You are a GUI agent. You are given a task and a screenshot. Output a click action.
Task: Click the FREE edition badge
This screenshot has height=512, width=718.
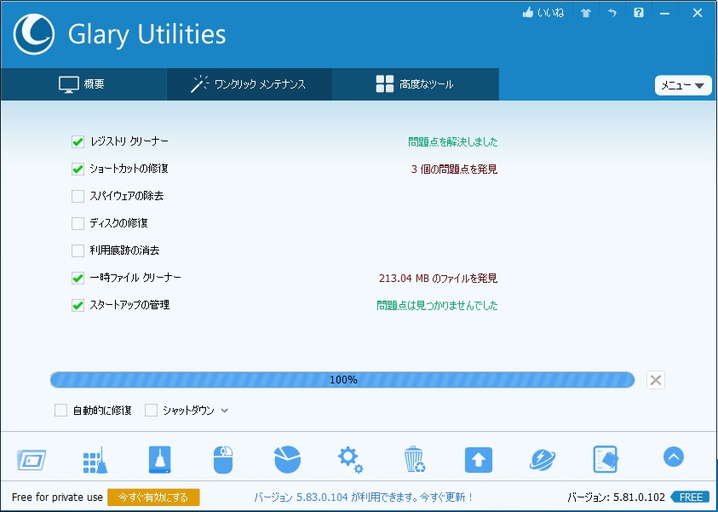click(x=691, y=497)
